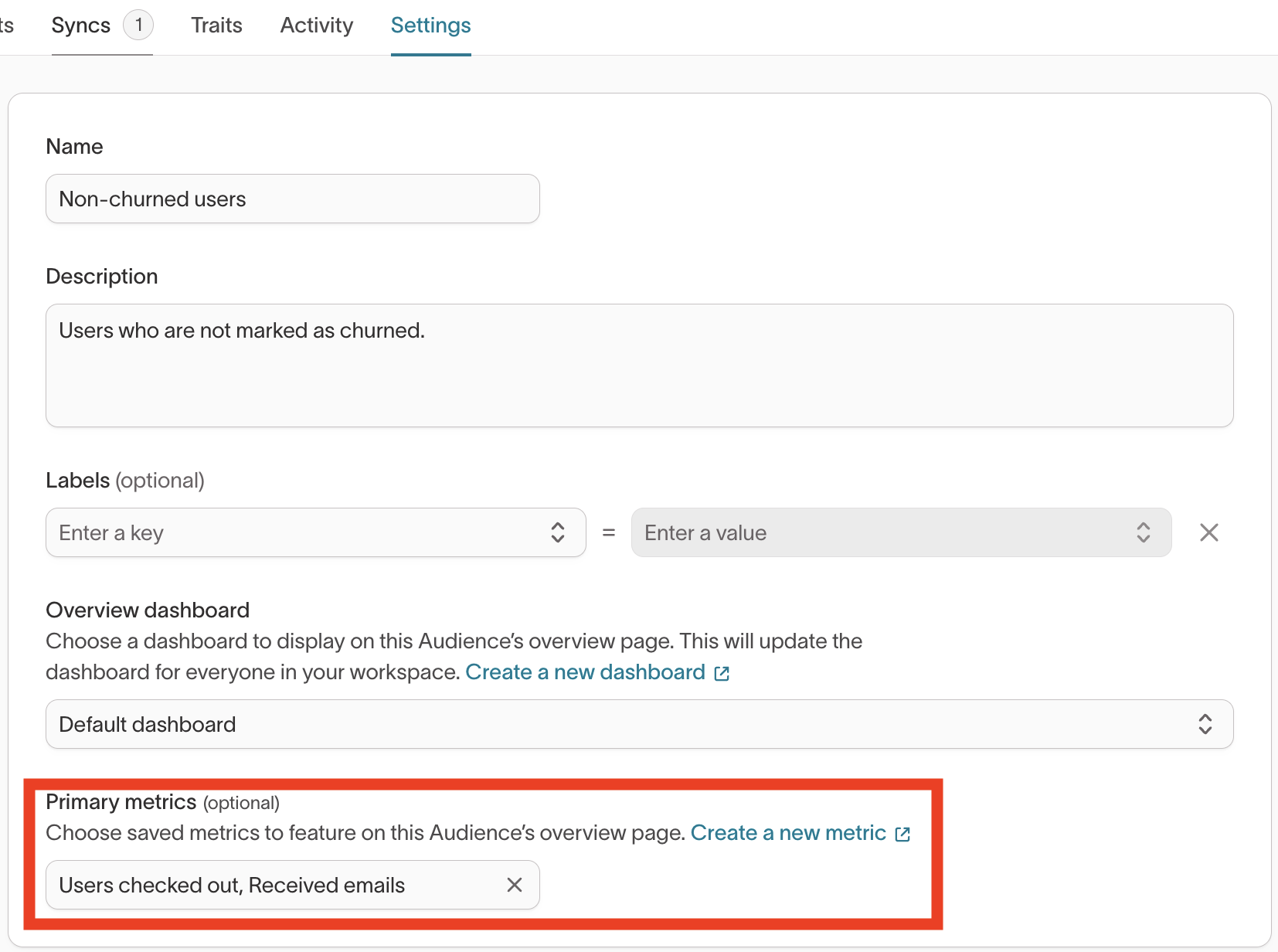Open the Syncs tab
1278x952 pixels.
(81, 25)
